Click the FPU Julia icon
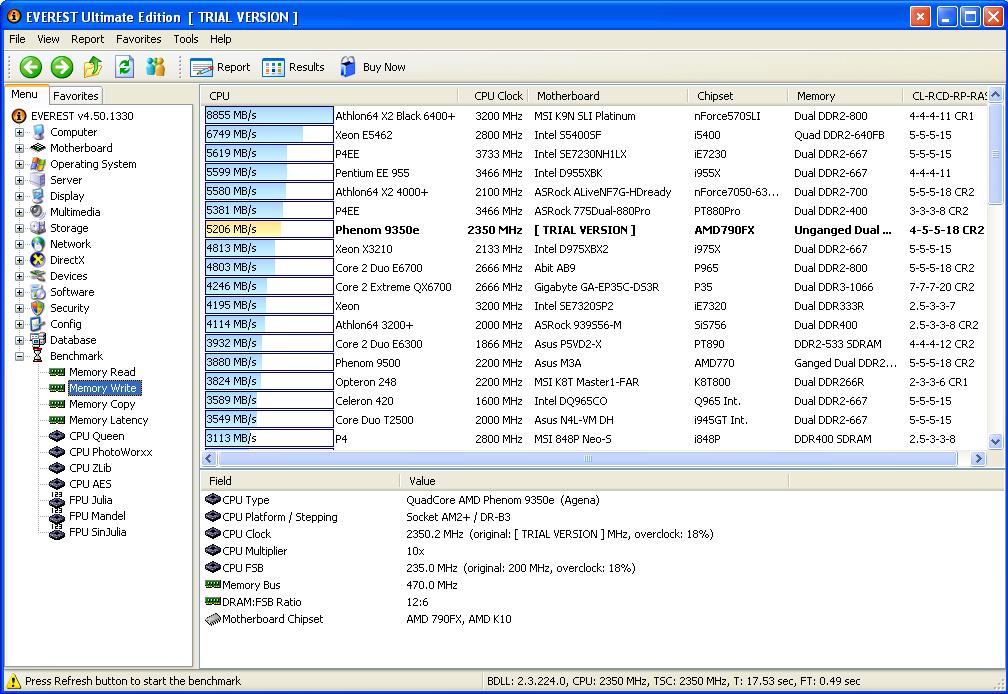 57,500
